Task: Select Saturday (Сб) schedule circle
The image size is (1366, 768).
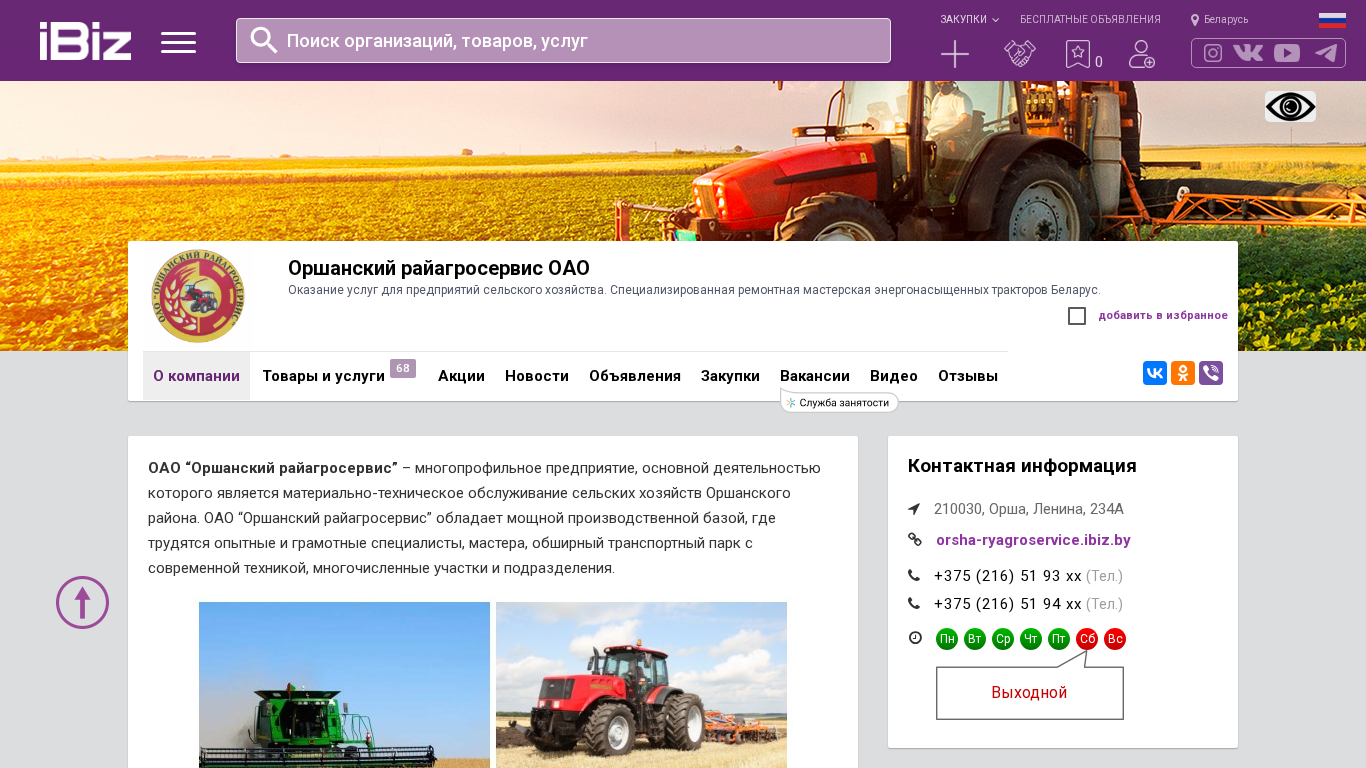Action: (x=1087, y=639)
